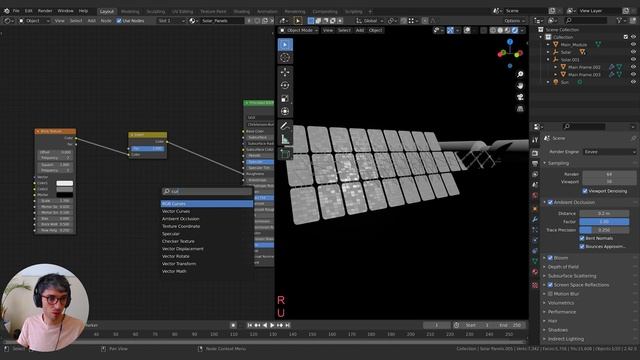Expand the Main_Module tree item

pyautogui.click(x=548, y=44)
